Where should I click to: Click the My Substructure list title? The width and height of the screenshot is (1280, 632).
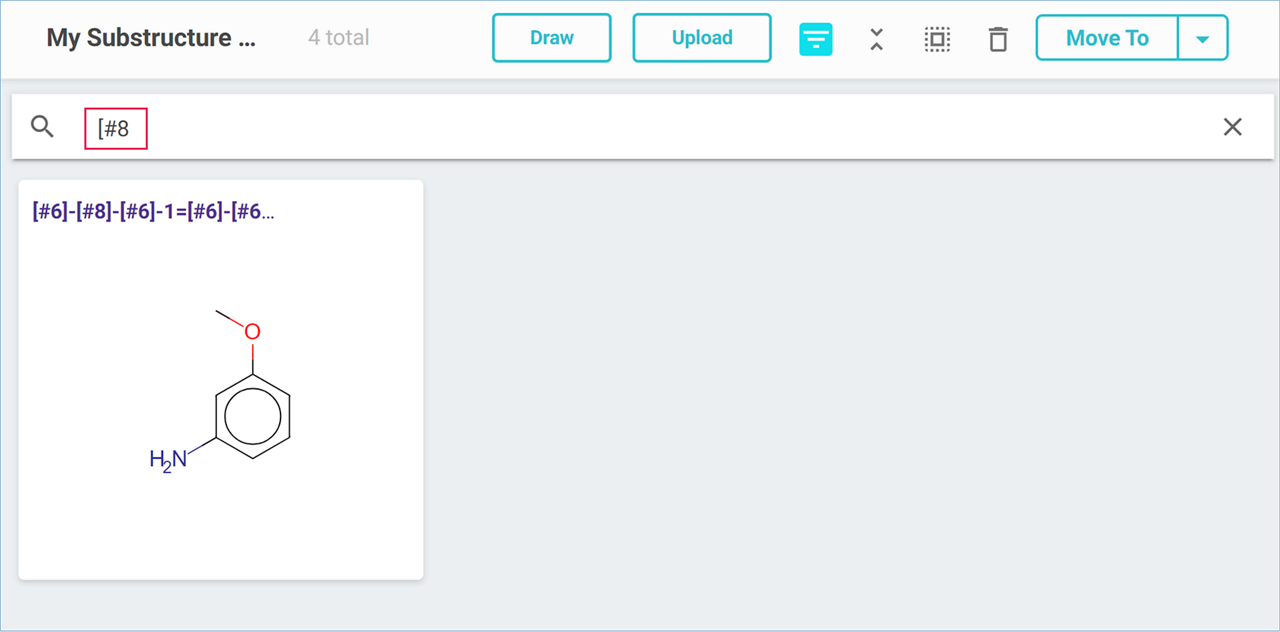151,38
